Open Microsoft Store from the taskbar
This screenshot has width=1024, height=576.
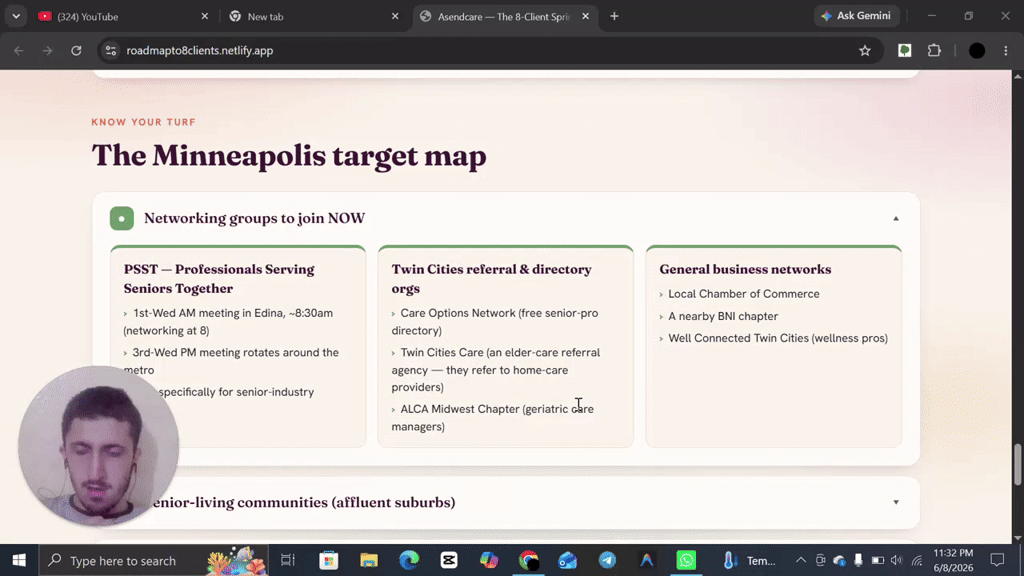tap(328, 560)
